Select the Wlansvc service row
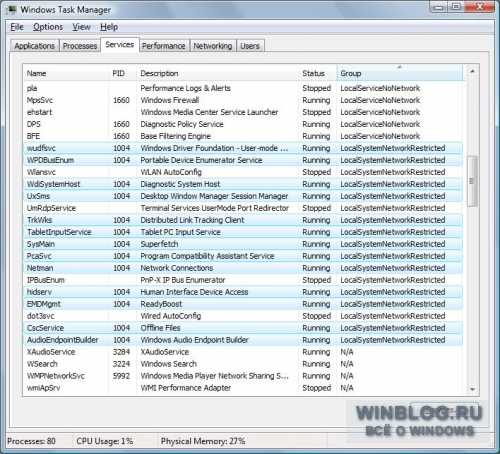This screenshot has height=454, width=500. point(243,172)
